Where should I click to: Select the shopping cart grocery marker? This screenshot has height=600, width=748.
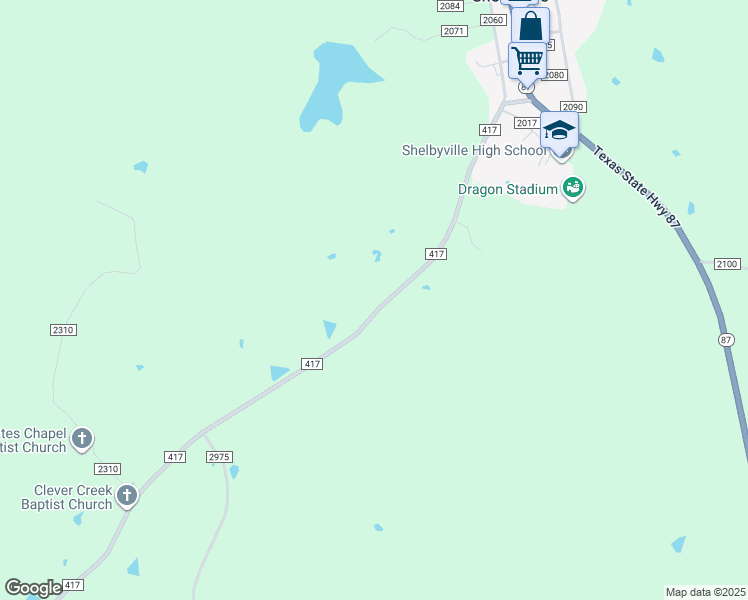(528, 60)
